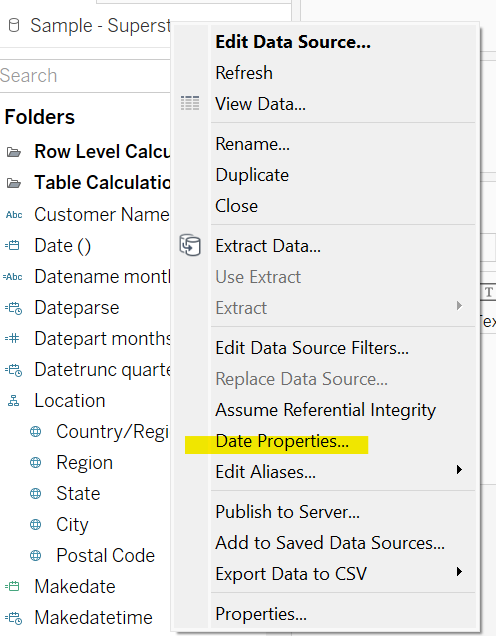The width and height of the screenshot is (496, 636).
Task: Click the Refresh menu option
Action: pyautogui.click(x=244, y=73)
